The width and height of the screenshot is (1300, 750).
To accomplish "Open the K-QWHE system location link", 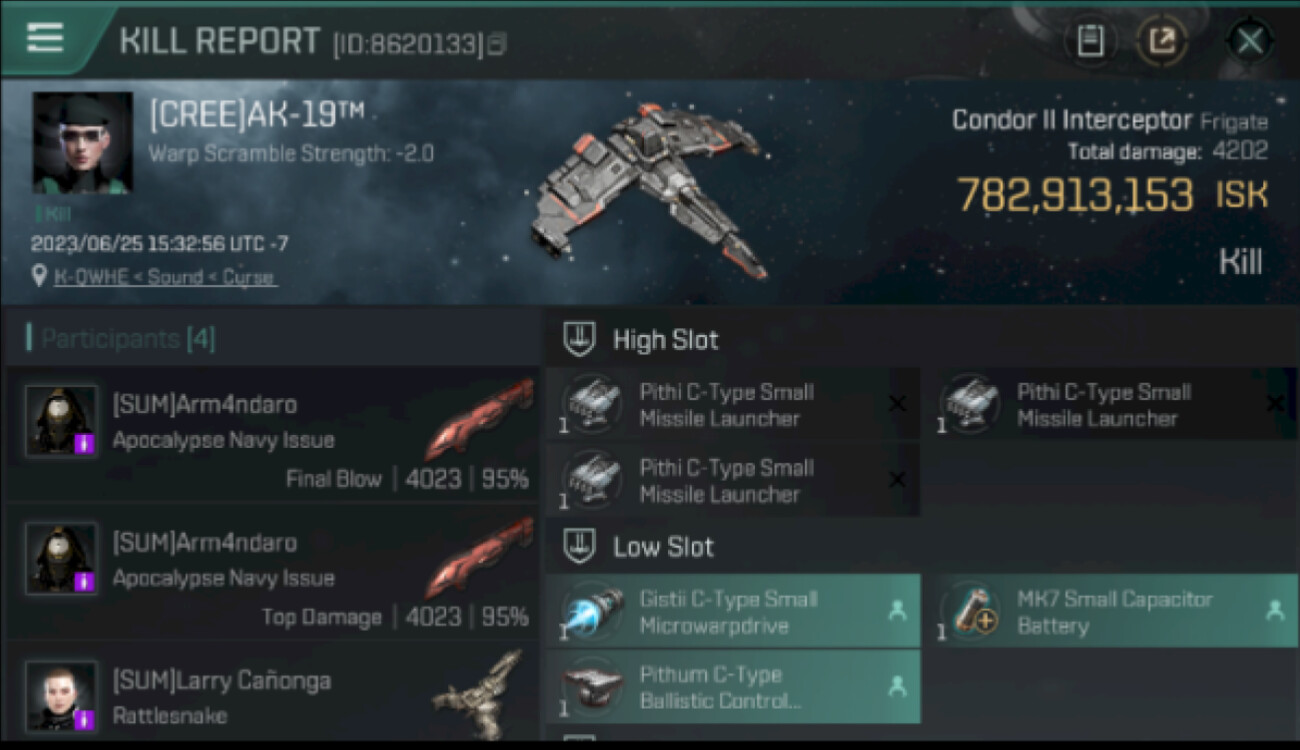I will pos(164,277).
